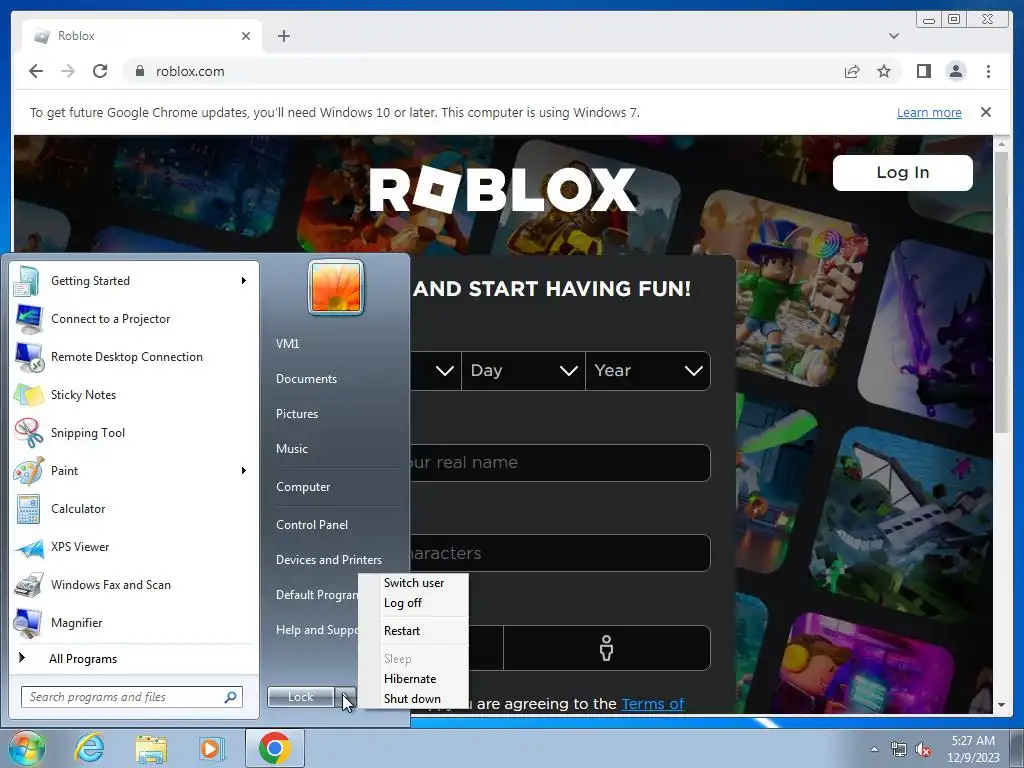
Task: Toggle the Chrome side panel icon
Action: pyautogui.click(x=923, y=71)
